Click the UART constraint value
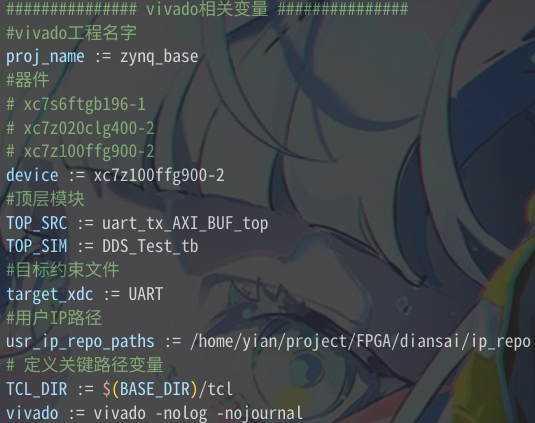Viewport: 535px width, 423px height. (x=146, y=294)
